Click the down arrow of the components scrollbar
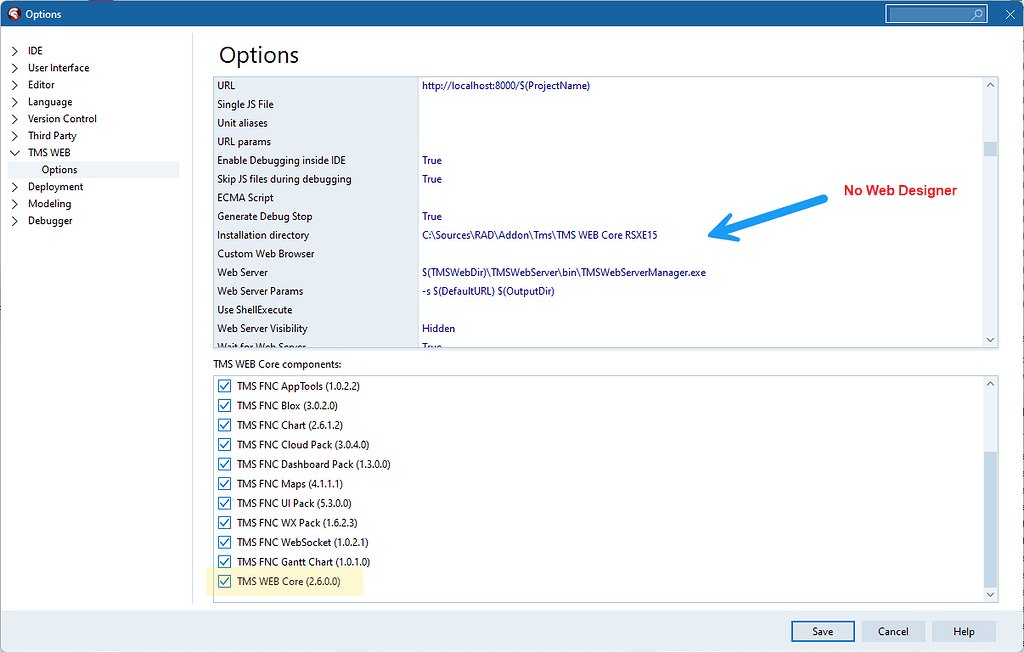 pyautogui.click(x=989, y=594)
